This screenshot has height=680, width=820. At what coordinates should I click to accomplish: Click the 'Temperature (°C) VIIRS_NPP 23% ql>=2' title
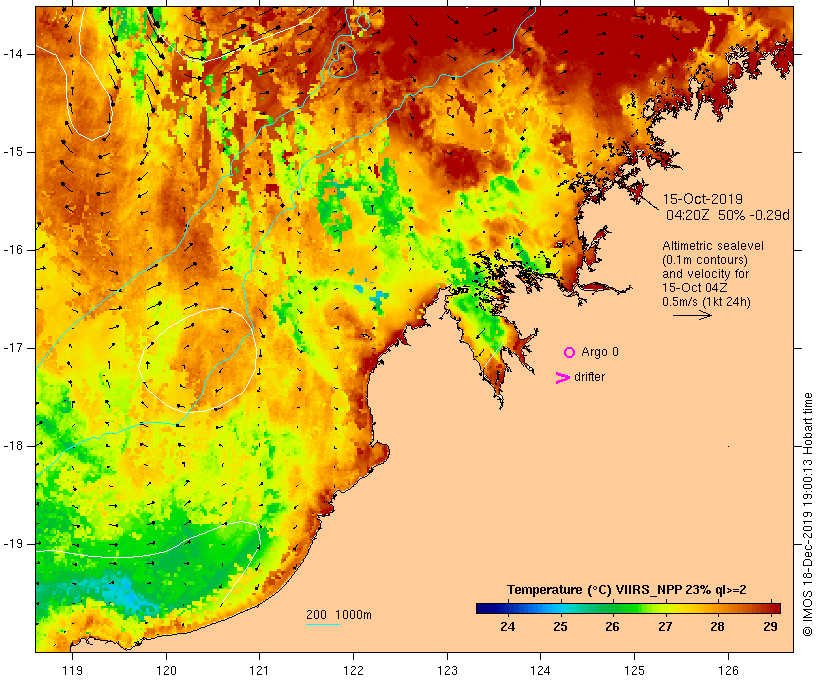pos(627,590)
